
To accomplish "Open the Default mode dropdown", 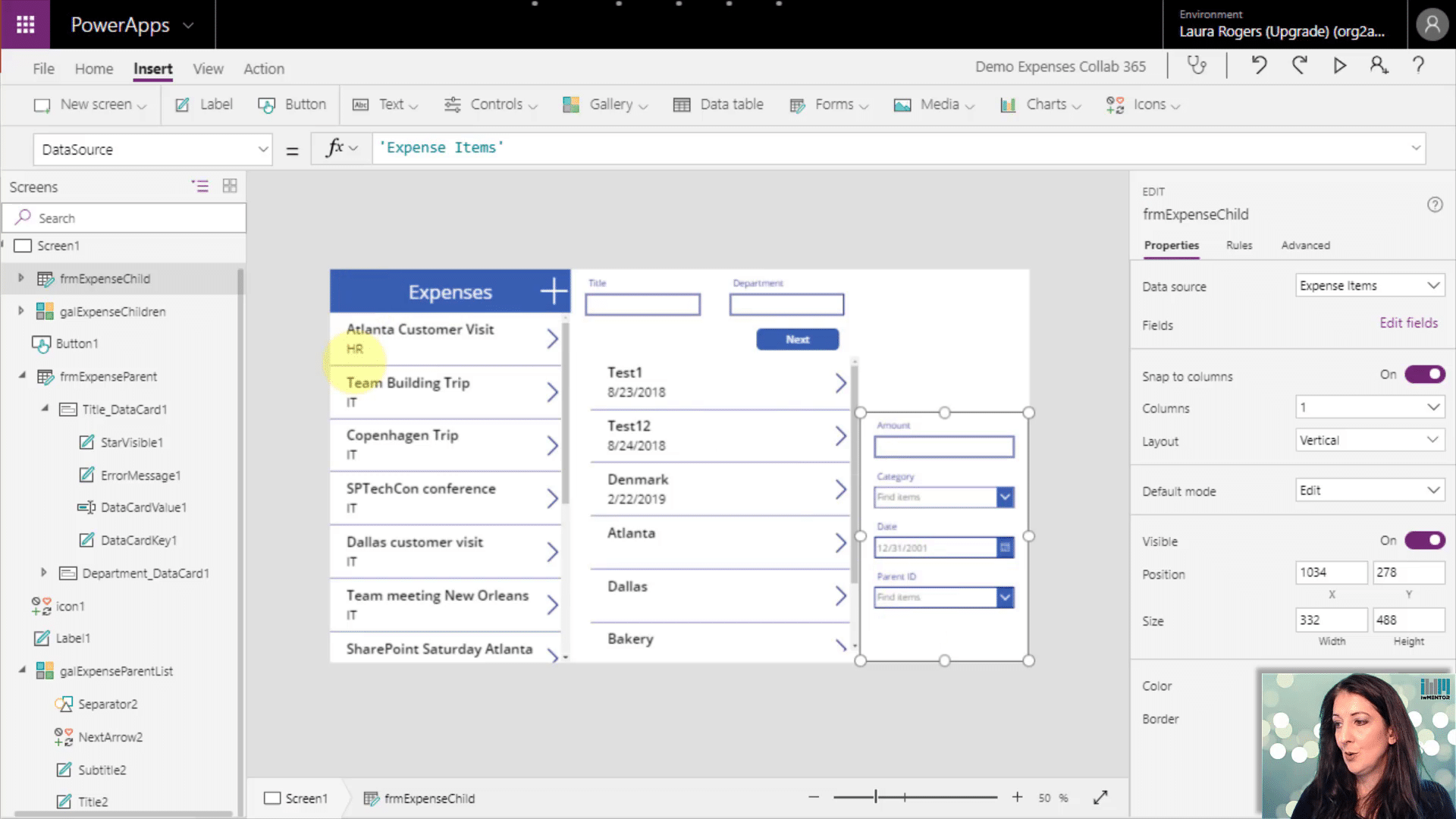I will pos(1370,490).
